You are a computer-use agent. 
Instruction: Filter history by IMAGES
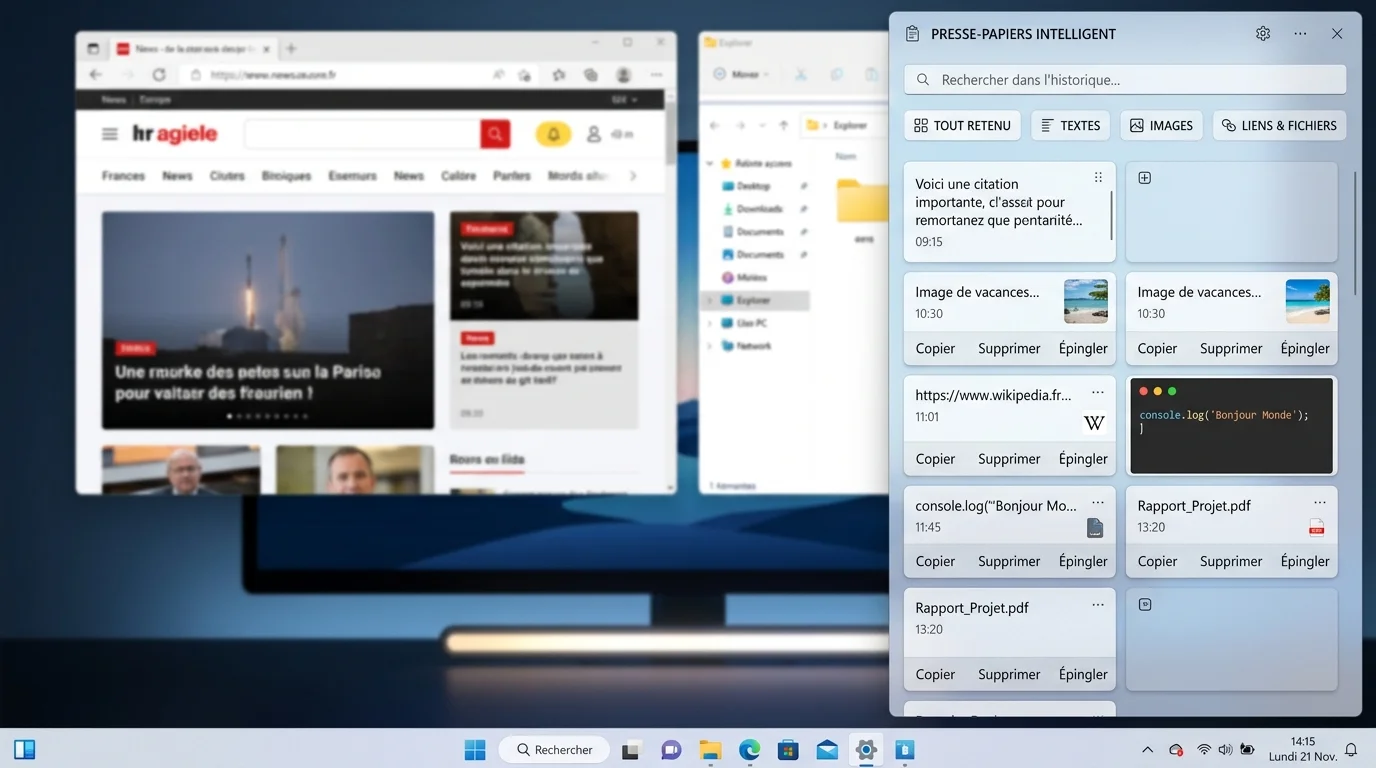coord(1161,125)
